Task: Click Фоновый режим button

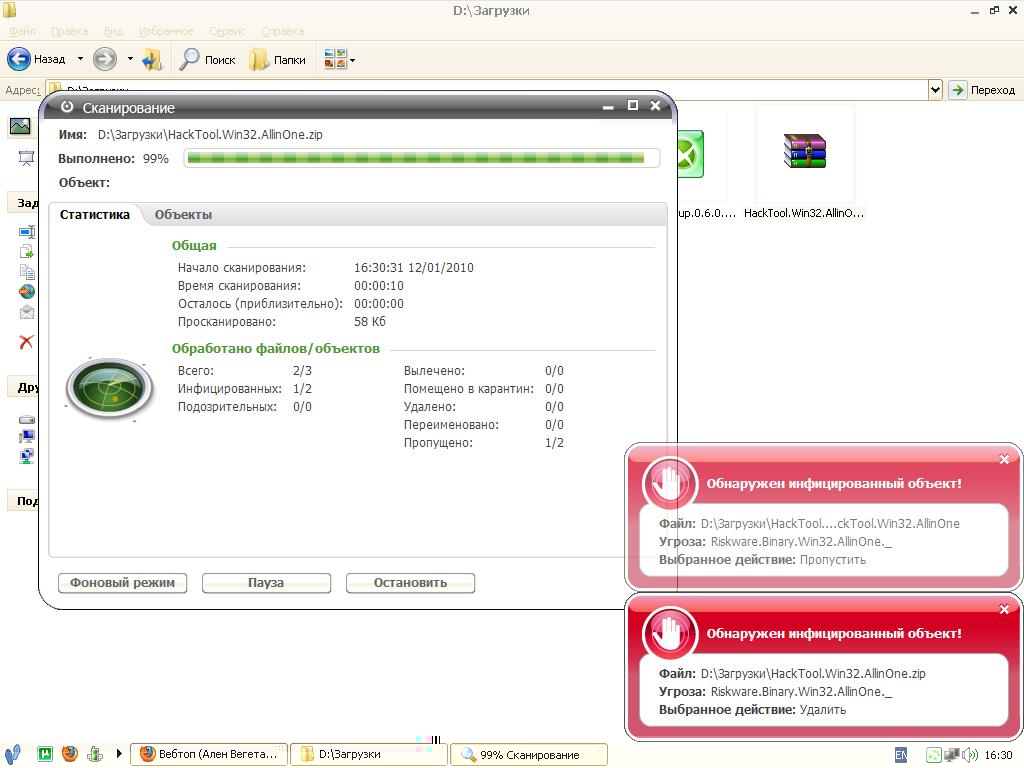Action: 122,582
